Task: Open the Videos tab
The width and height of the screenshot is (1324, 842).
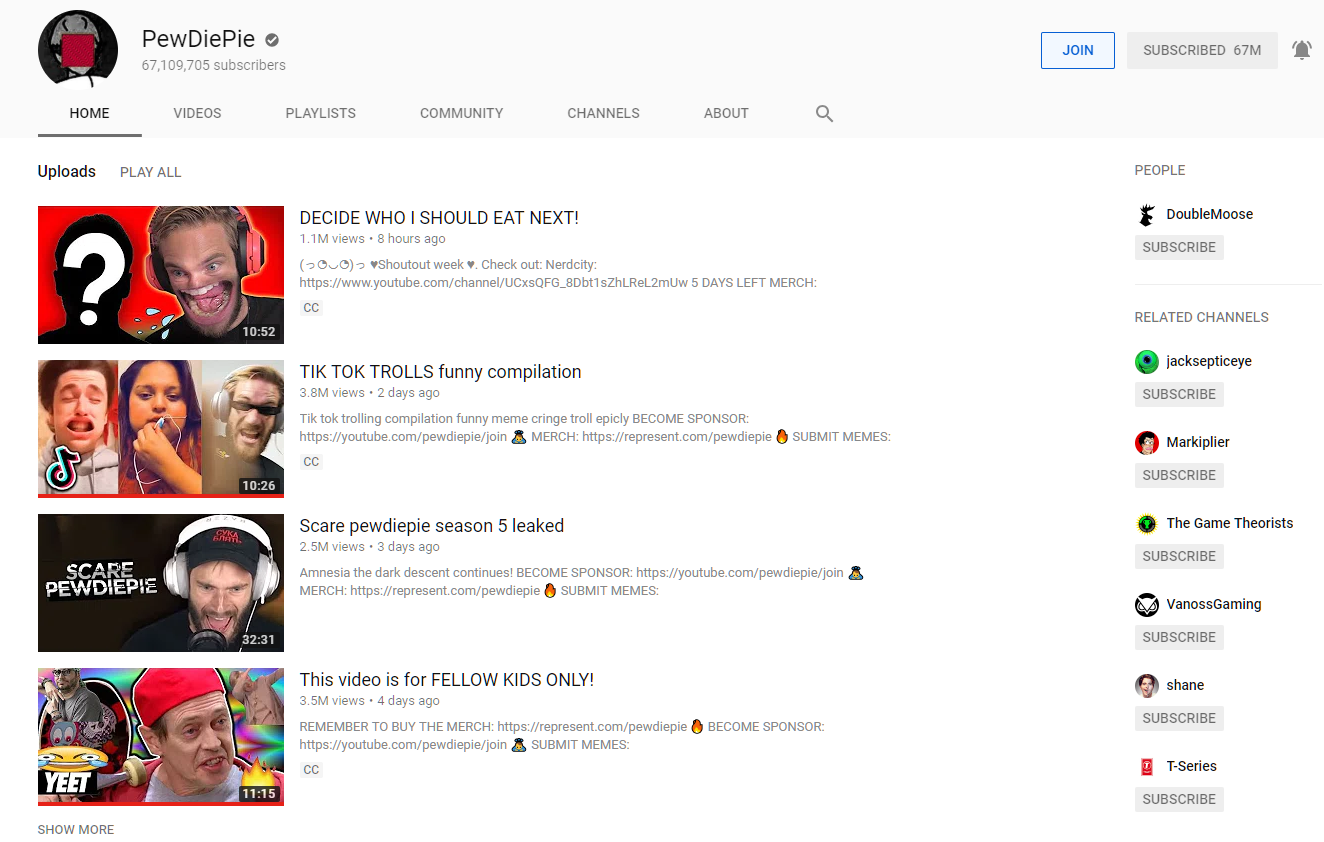Action: (197, 113)
